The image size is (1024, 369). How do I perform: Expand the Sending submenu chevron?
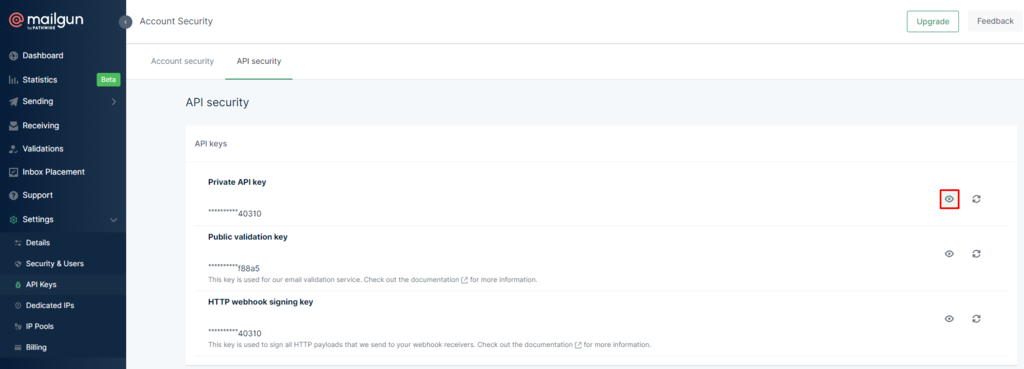(x=114, y=102)
